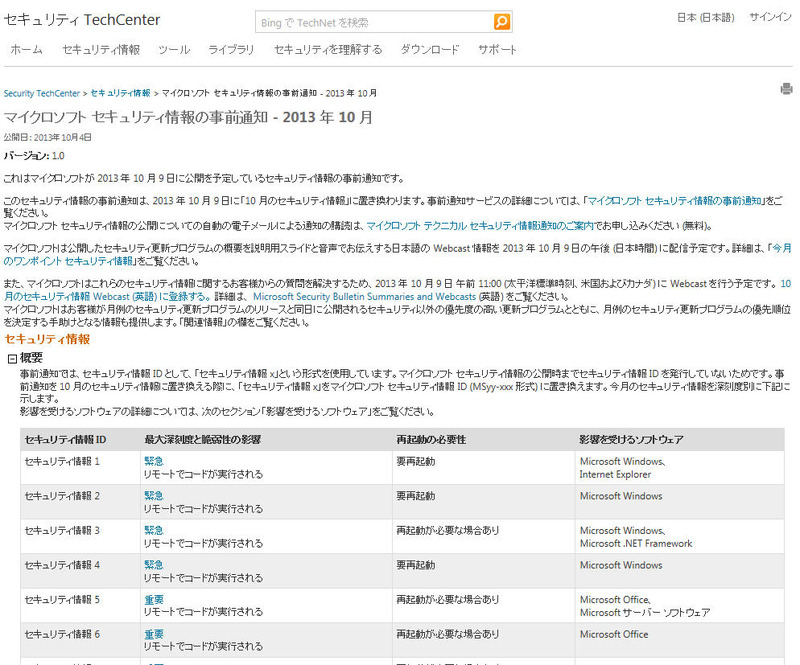The image size is (800, 665).
Task: Click 緊急 link for セキュリティ情報 1
Action: 153,461
